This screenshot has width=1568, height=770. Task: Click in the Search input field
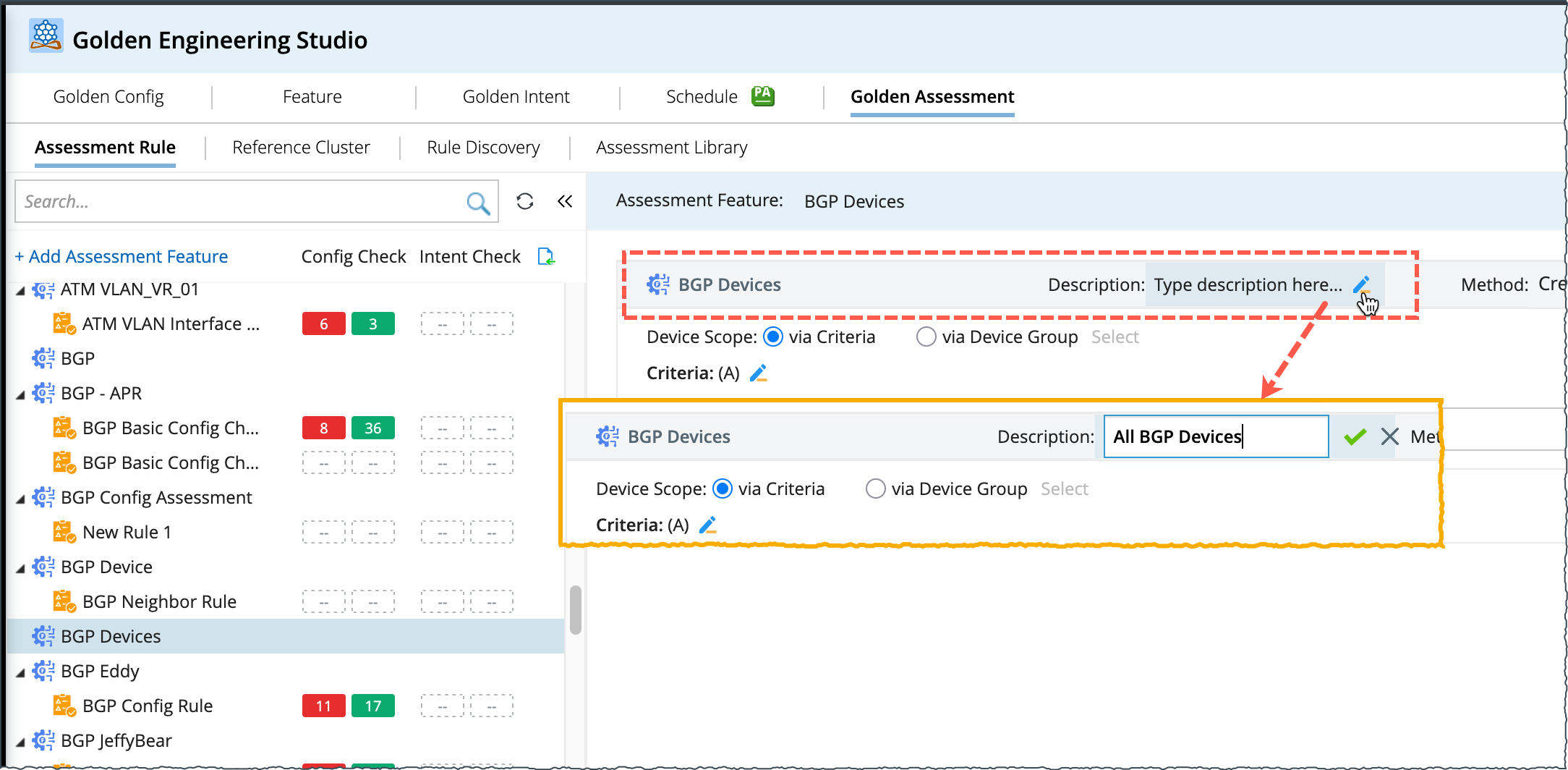click(x=239, y=201)
